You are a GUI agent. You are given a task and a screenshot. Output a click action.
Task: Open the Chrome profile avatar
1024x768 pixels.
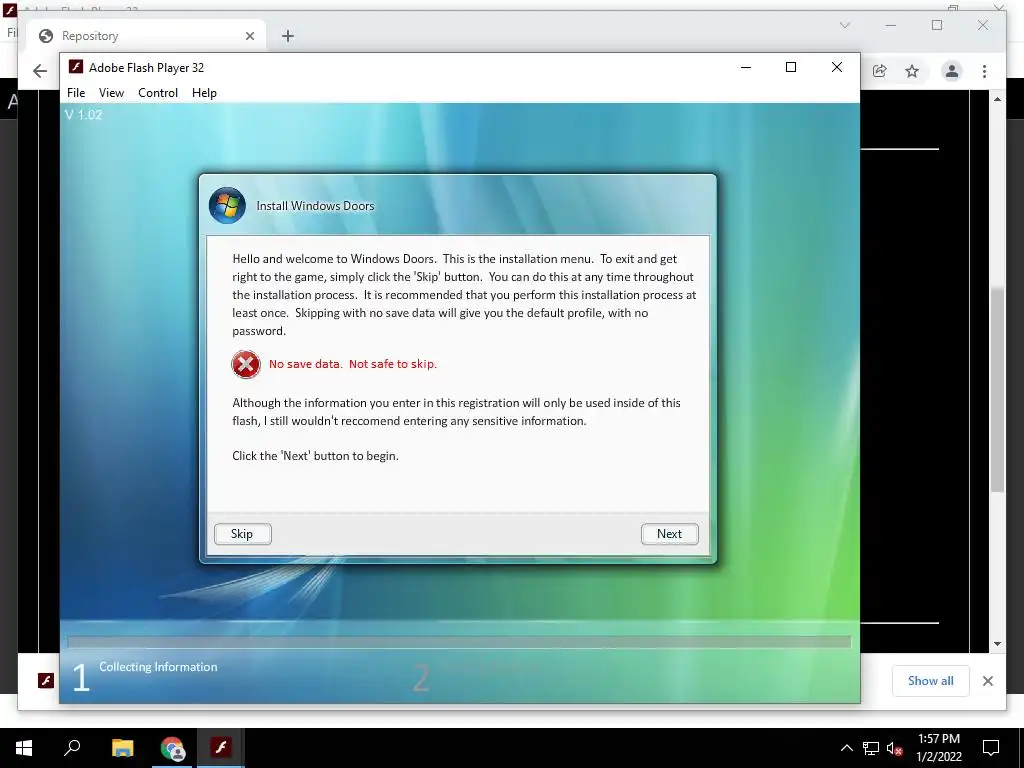coord(952,71)
